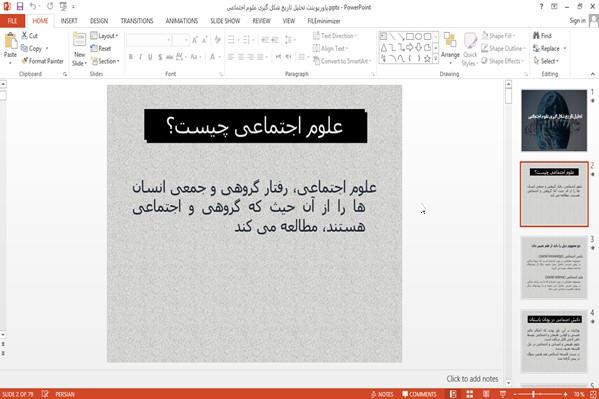This screenshot has width=599, height=399.
Task: Open Align Text dropdown
Action: 330,49
